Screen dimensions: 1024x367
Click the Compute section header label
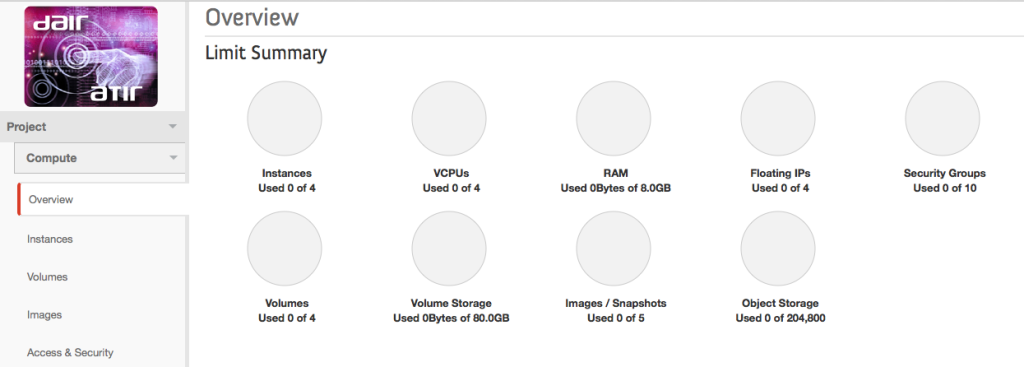pyautogui.click(x=52, y=158)
